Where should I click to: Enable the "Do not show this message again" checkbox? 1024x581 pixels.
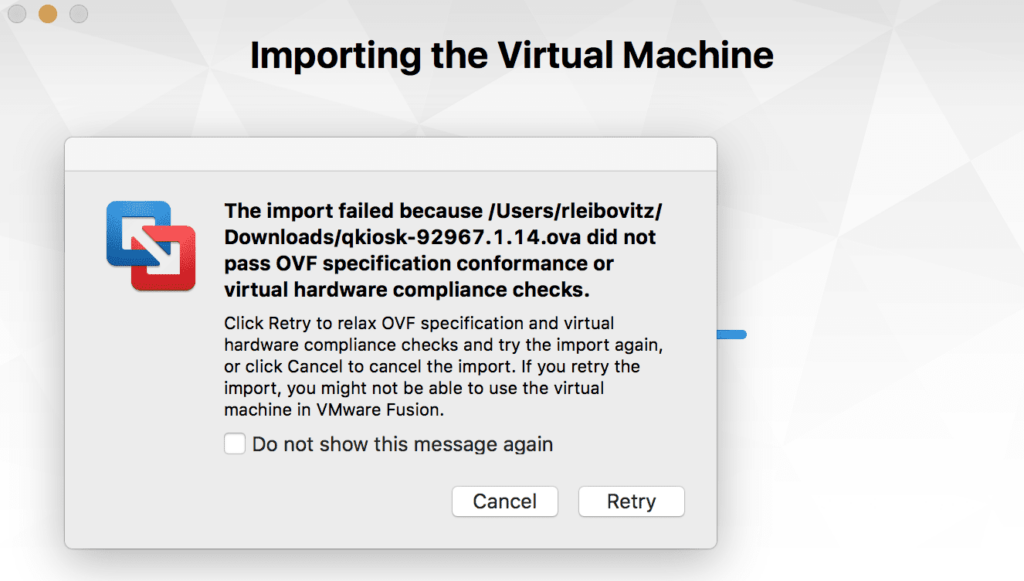235,444
